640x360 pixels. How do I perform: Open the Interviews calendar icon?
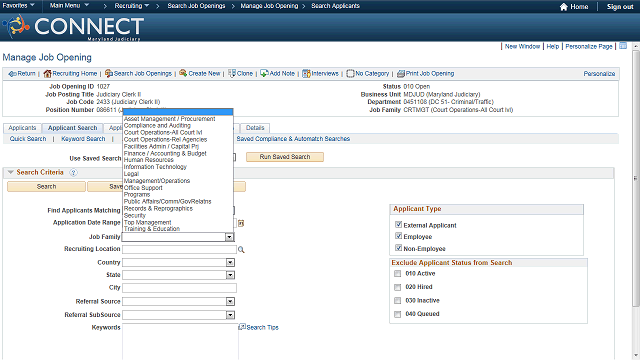[x=306, y=73]
